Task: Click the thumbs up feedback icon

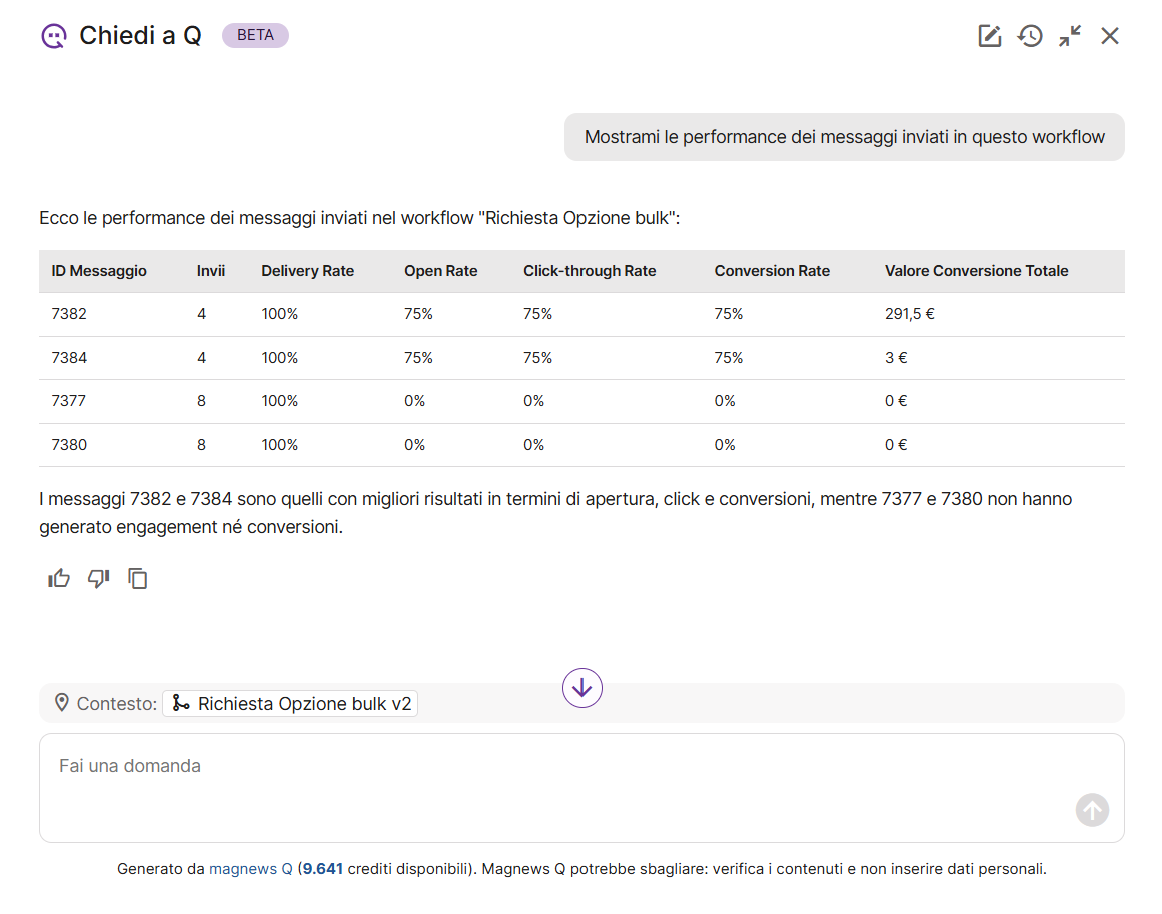Action: (59, 578)
